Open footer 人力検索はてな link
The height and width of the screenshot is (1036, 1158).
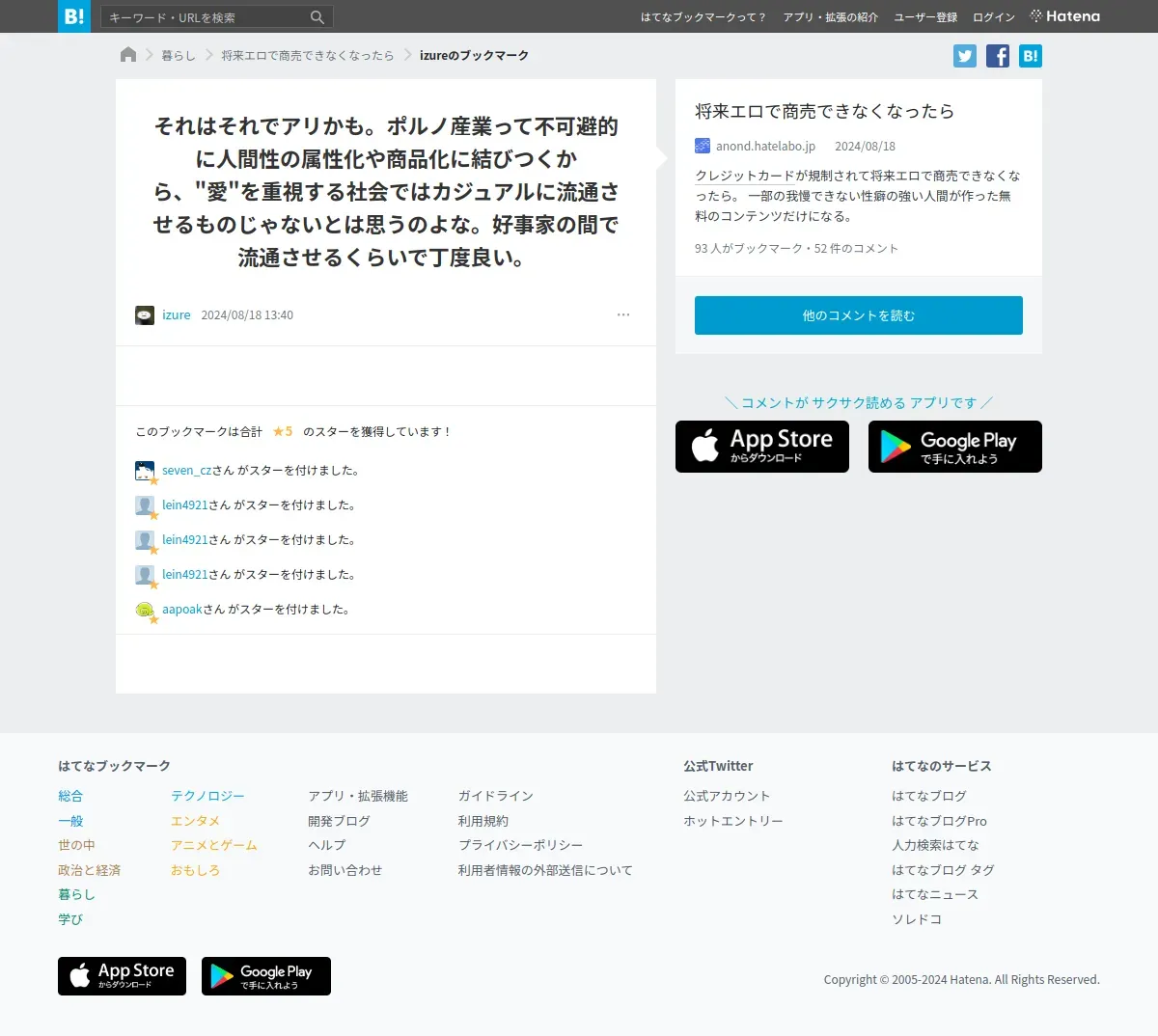tap(935, 845)
